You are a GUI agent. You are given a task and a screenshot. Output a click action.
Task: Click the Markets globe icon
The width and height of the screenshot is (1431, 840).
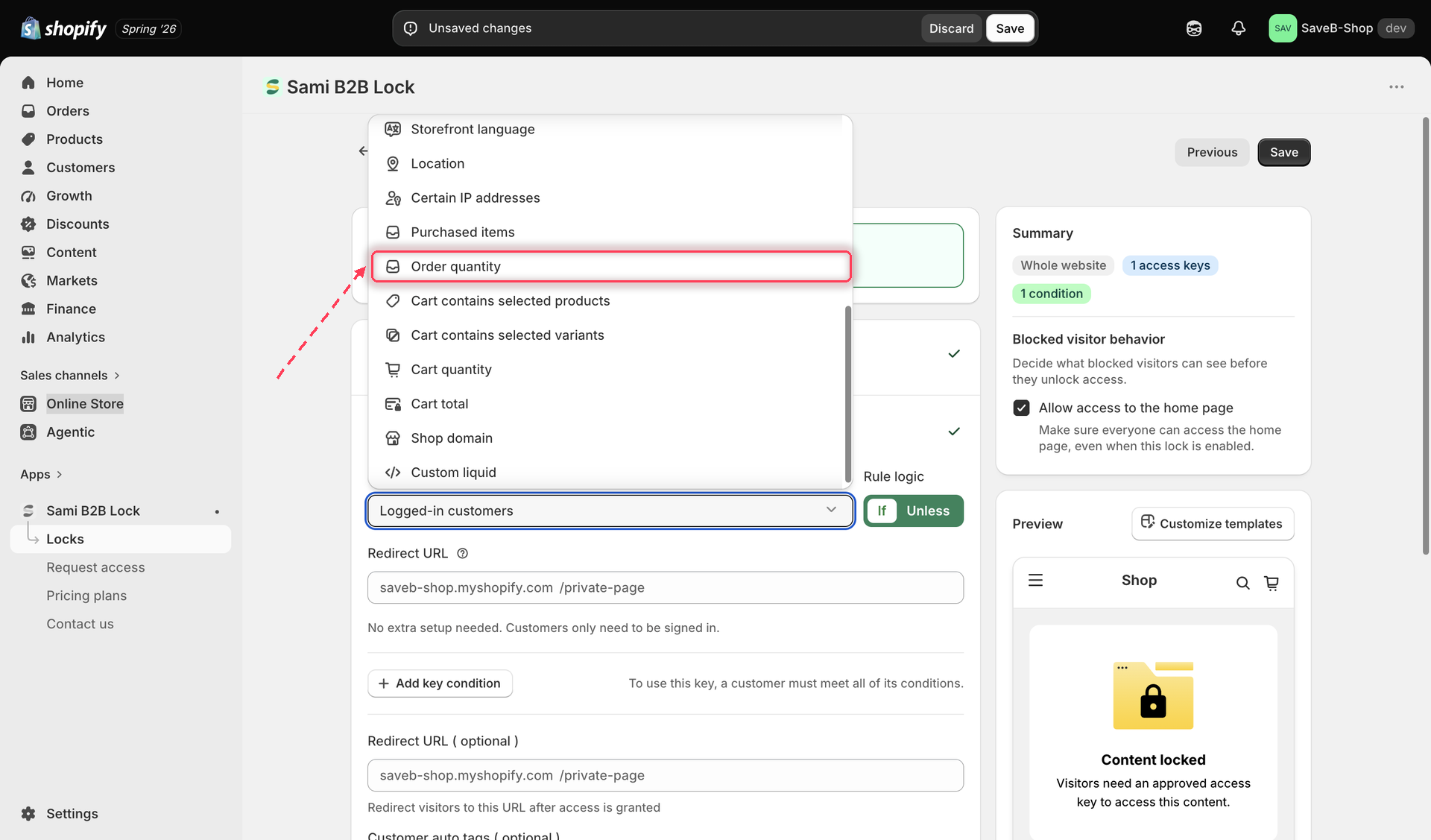(x=28, y=281)
